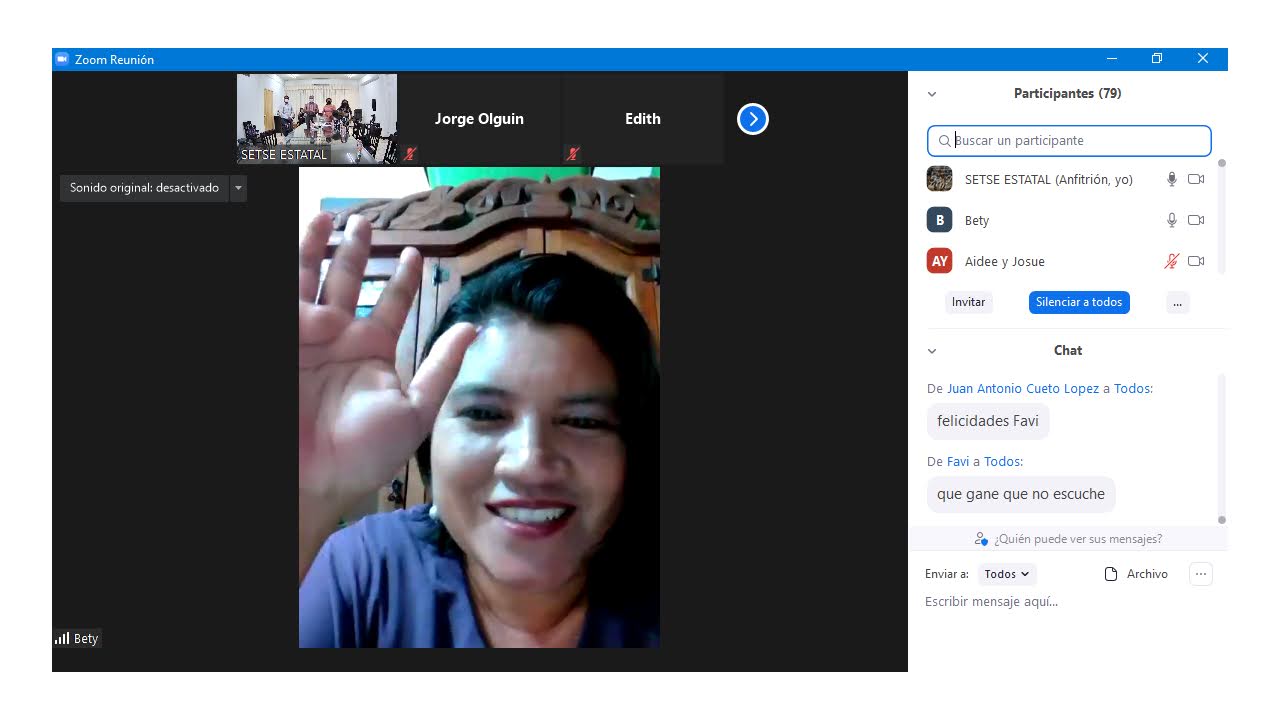Image resolution: width=1280 pixels, height=720 pixels.
Task: Click the magnifier icon in participant search
Action: click(x=944, y=141)
